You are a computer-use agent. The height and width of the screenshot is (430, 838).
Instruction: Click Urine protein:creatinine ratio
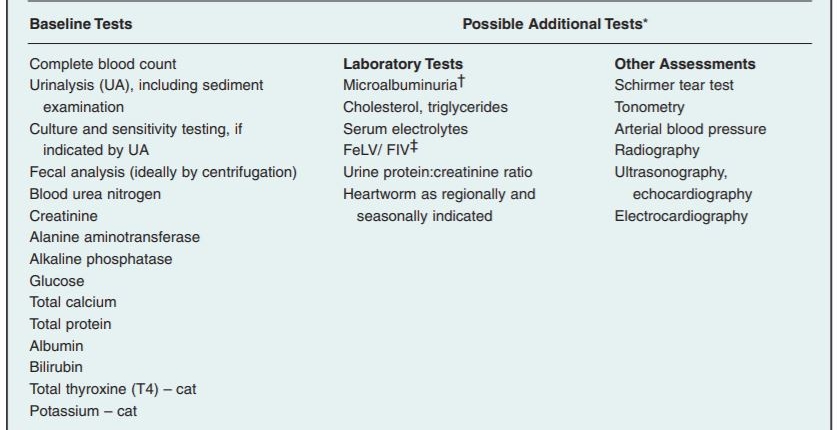pos(437,172)
